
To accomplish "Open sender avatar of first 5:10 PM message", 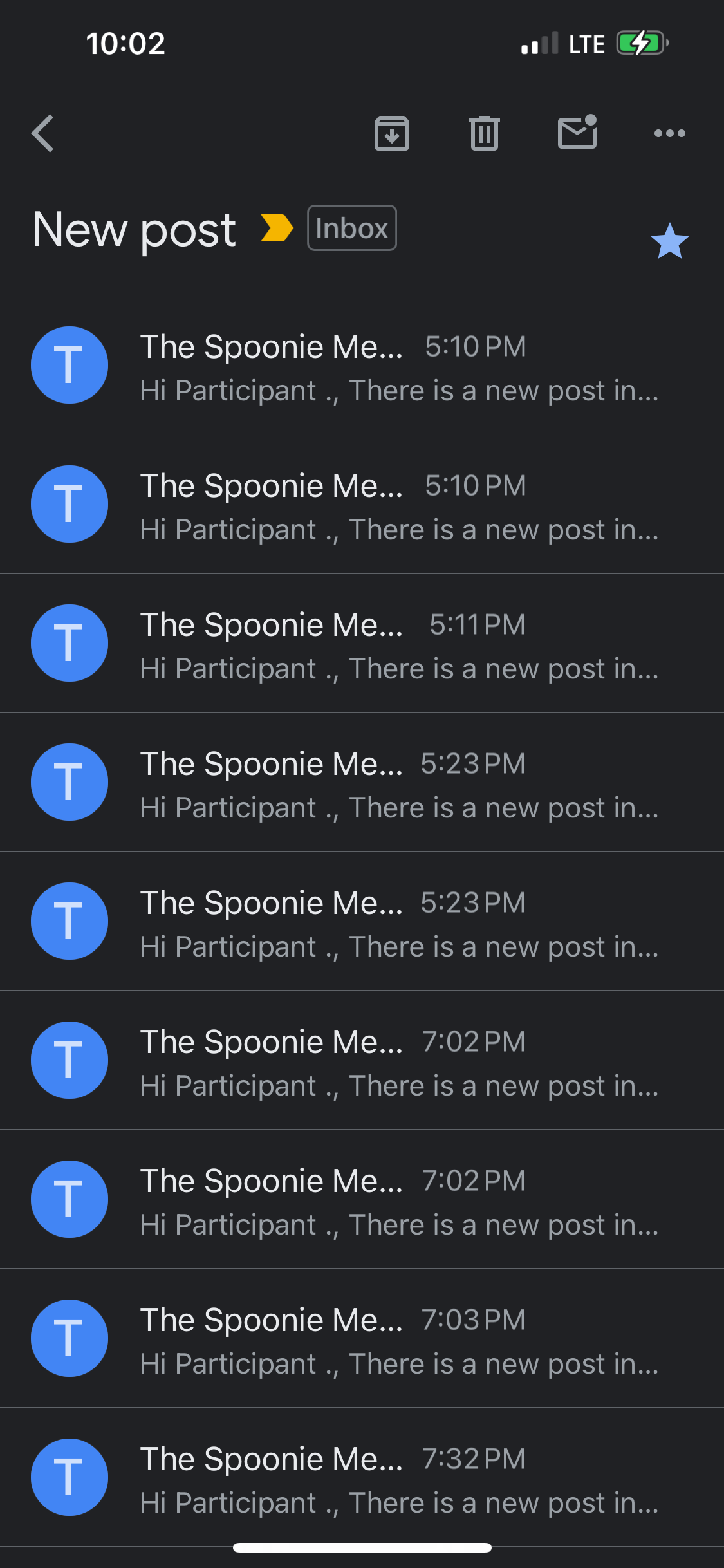I will click(x=70, y=365).
